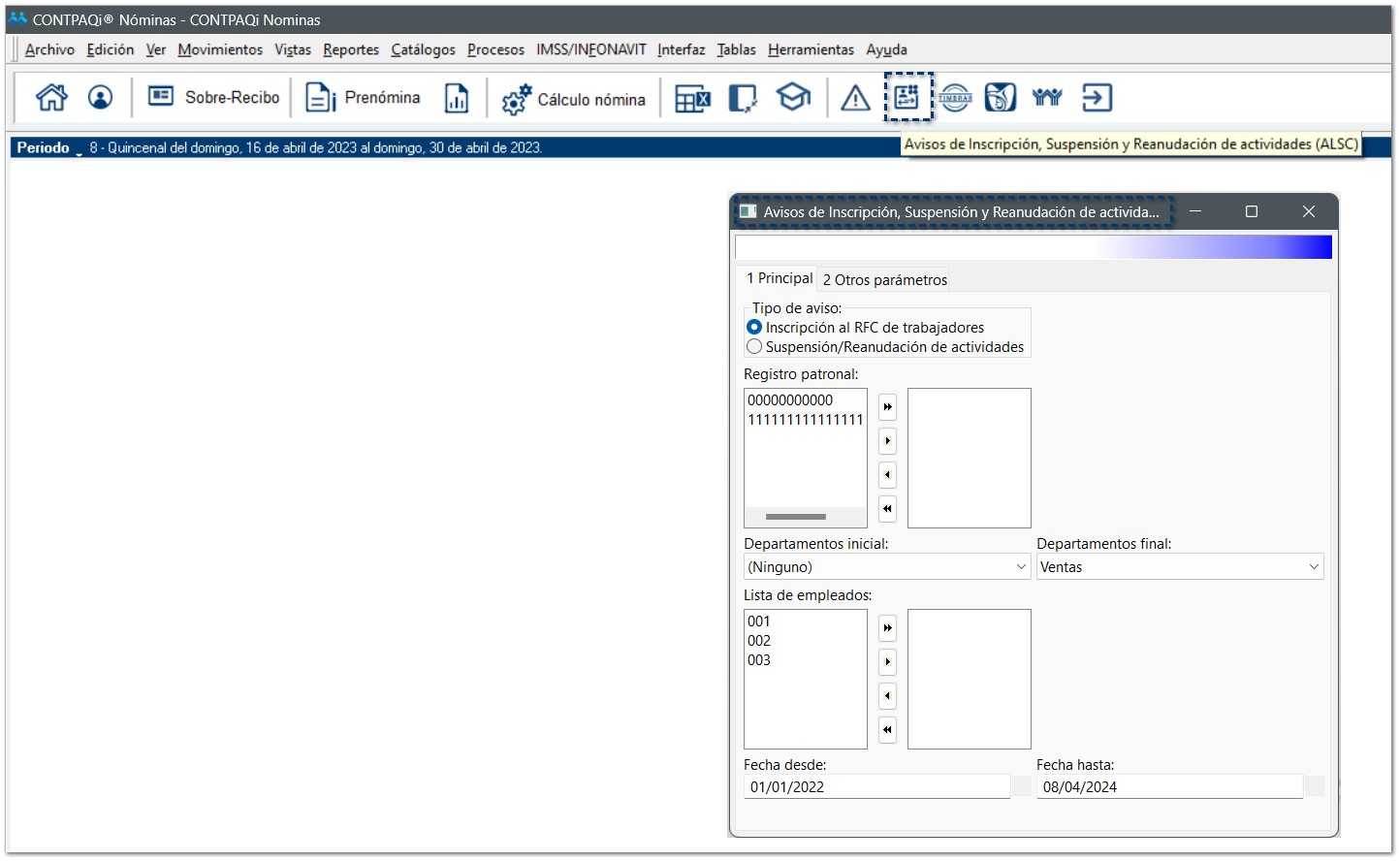The height and width of the screenshot is (861, 1400).
Task: Open the Herramientas menu
Action: (811, 49)
